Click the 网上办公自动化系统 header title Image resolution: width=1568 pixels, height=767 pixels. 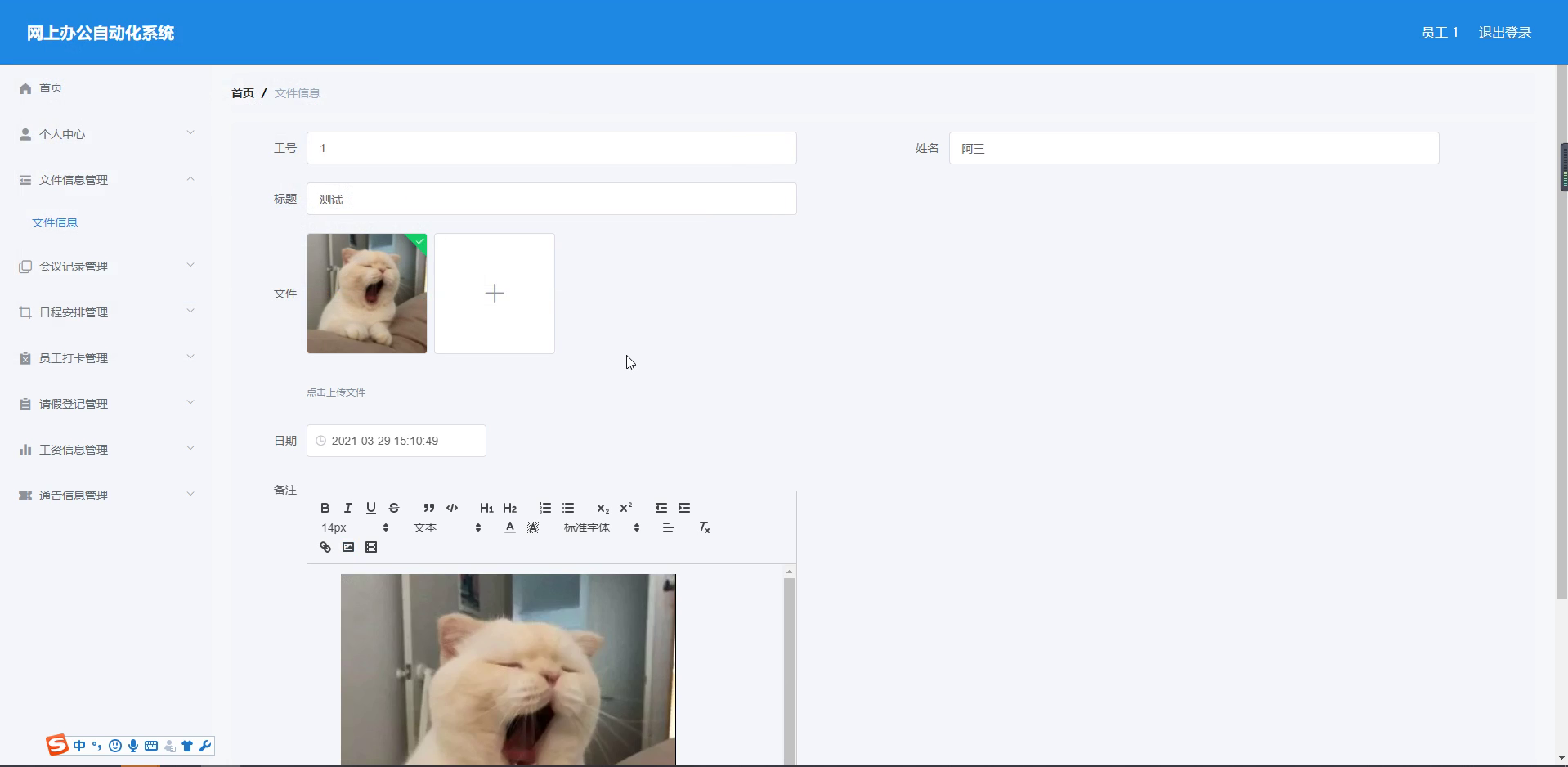click(101, 33)
